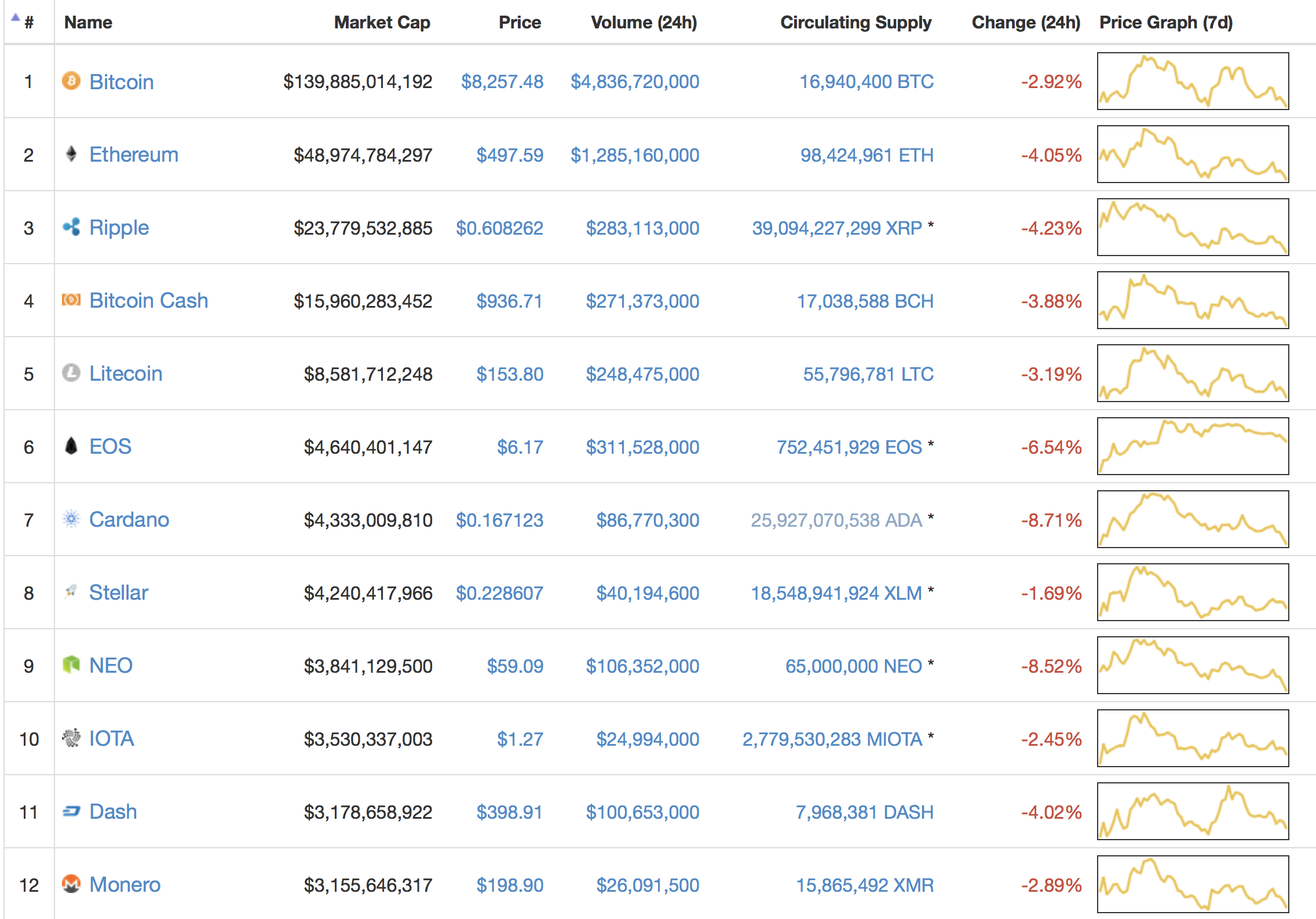
Task: Click Monero price $198.90
Action: 510,885
